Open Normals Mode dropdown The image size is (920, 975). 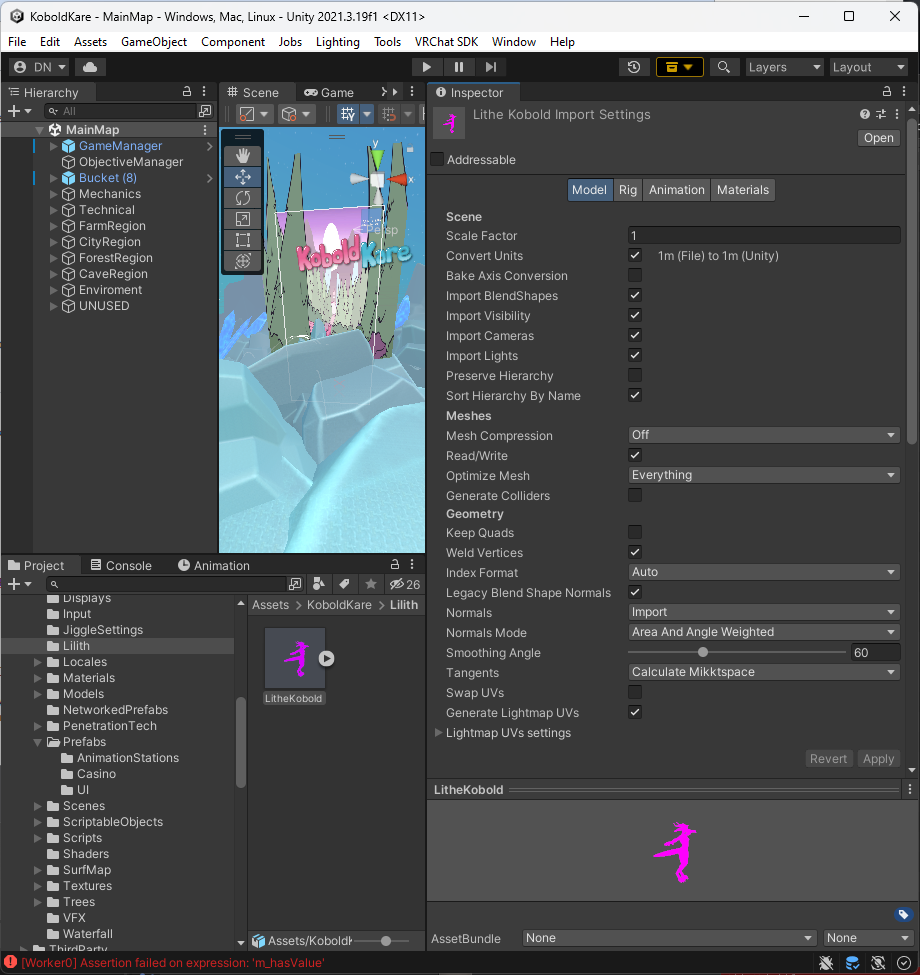764,632
